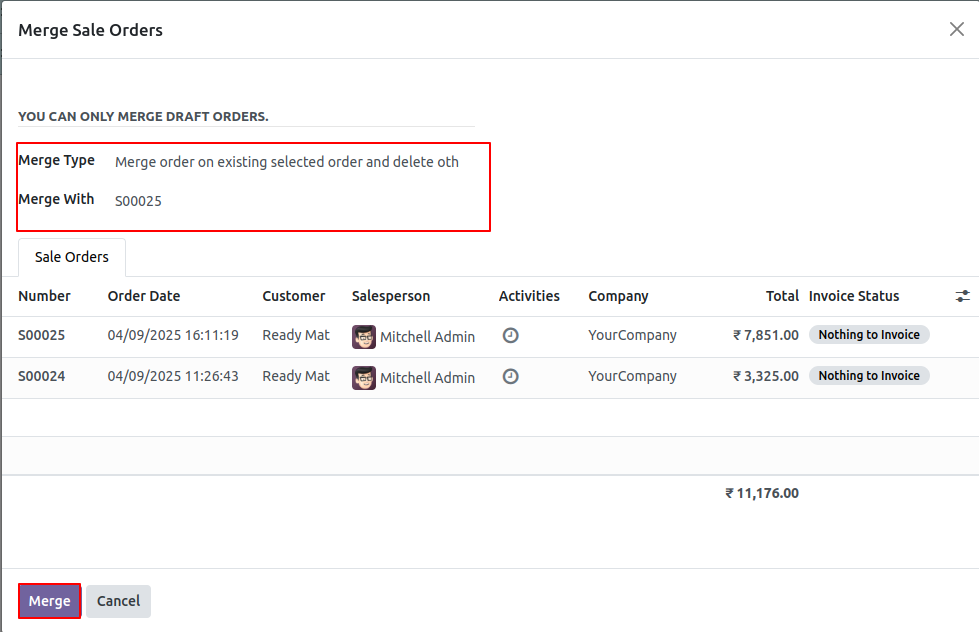The height and width of the screenshot is (632, 979).
Task: Click the Cancel button
Action: click(118, 601)
